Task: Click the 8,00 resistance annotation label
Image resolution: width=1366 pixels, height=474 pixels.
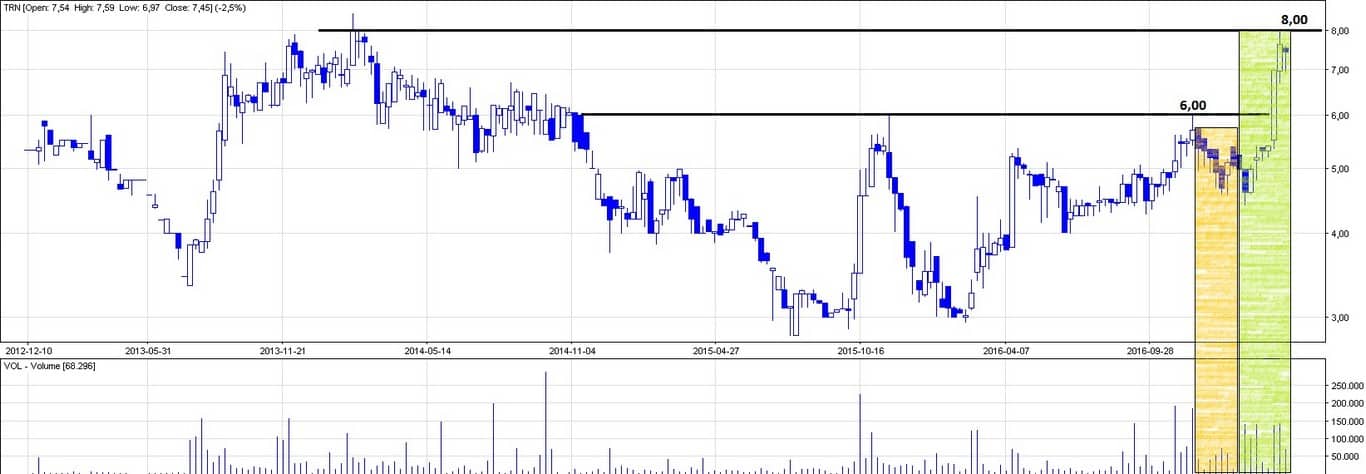Action: 1294,18
